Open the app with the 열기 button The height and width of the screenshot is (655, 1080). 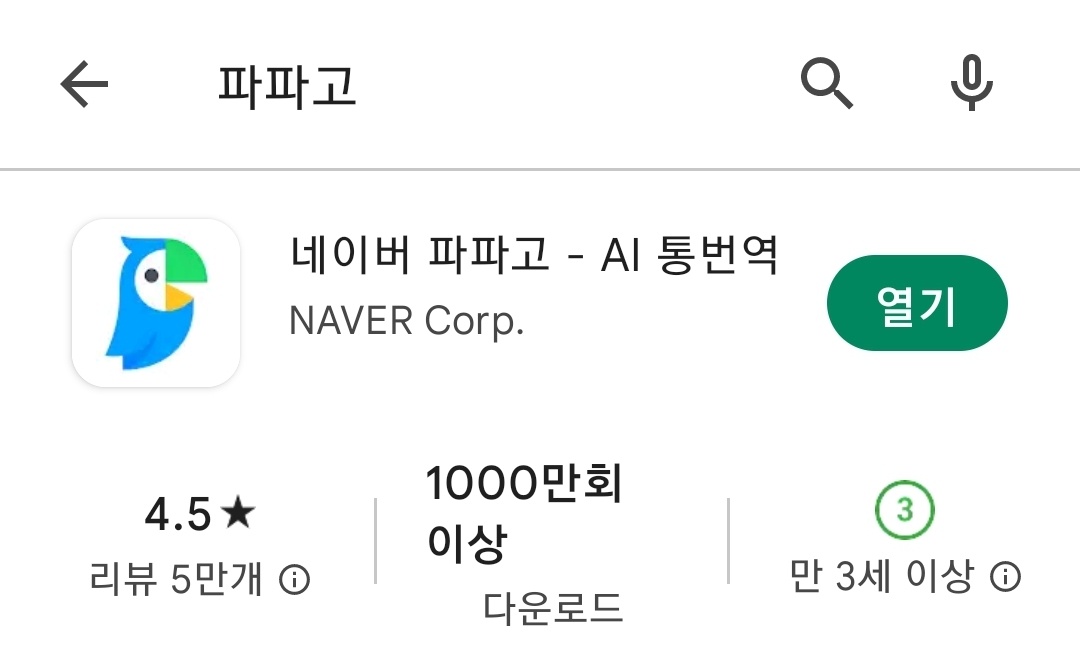tap(917, 303)
